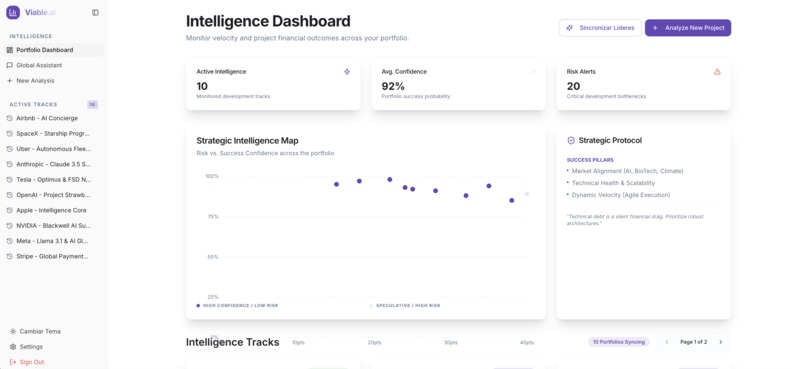The width and height of the screenshot is (806, 369).
Task: Go to the previous page of tracks
Action: [x=667, y=342]
